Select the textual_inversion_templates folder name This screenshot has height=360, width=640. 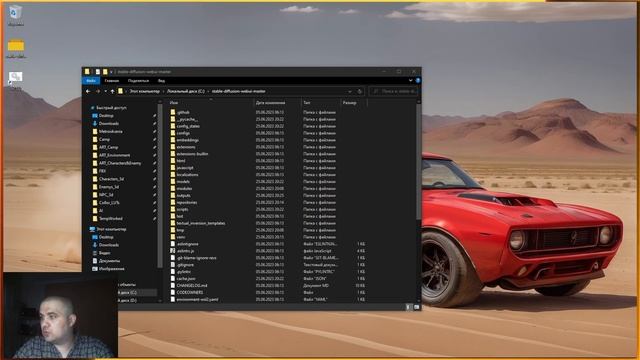point(201,223)
